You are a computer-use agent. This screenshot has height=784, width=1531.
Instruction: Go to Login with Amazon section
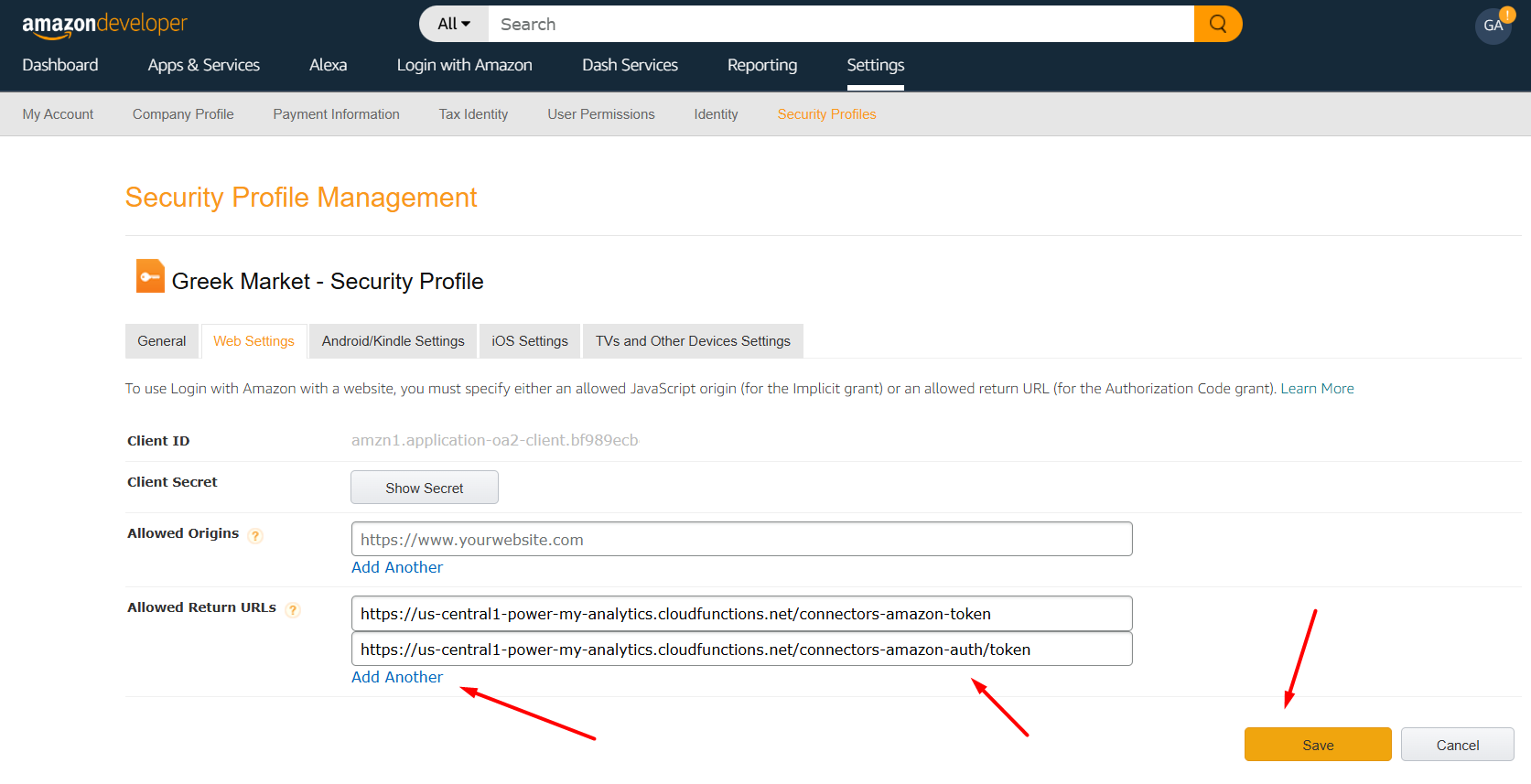click(x=464, y=65)
